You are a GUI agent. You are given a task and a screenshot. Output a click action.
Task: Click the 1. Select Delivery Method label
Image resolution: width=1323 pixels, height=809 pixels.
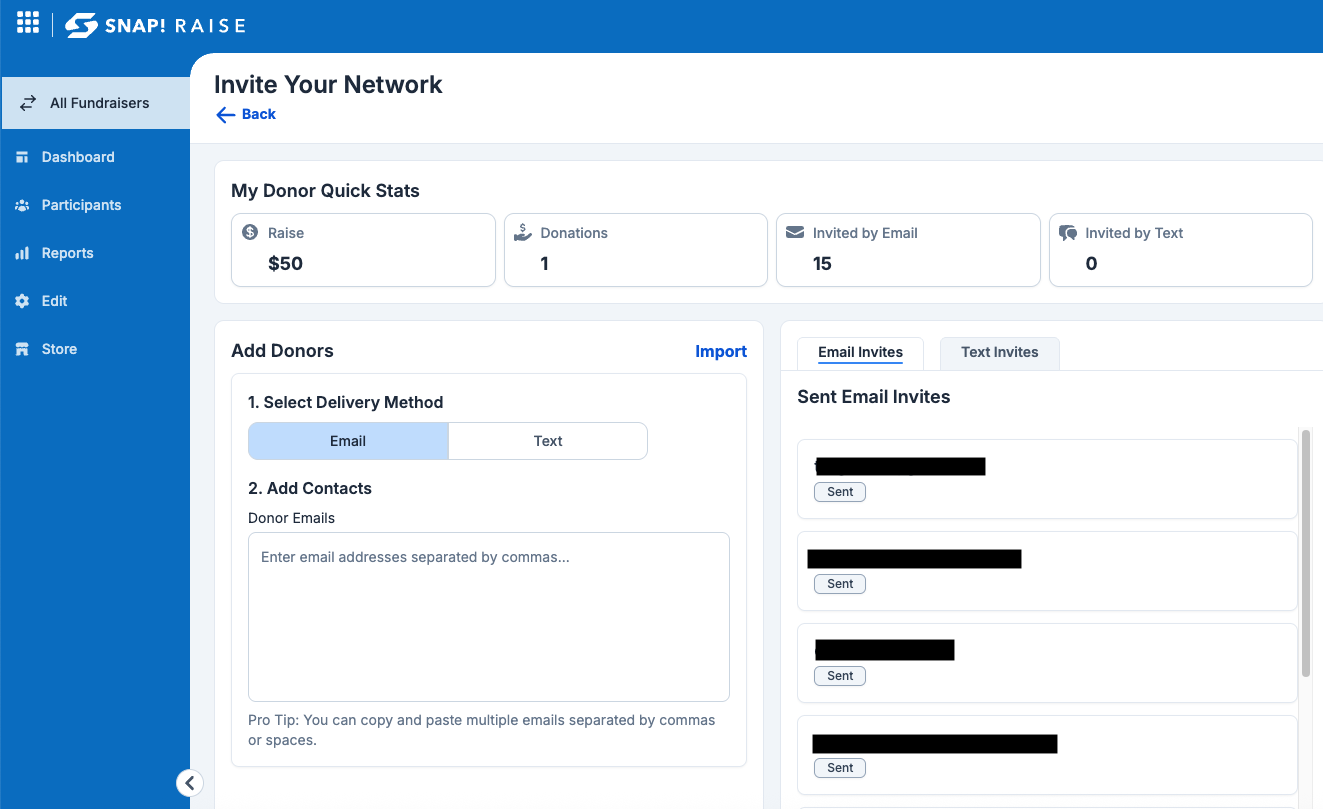345,402
